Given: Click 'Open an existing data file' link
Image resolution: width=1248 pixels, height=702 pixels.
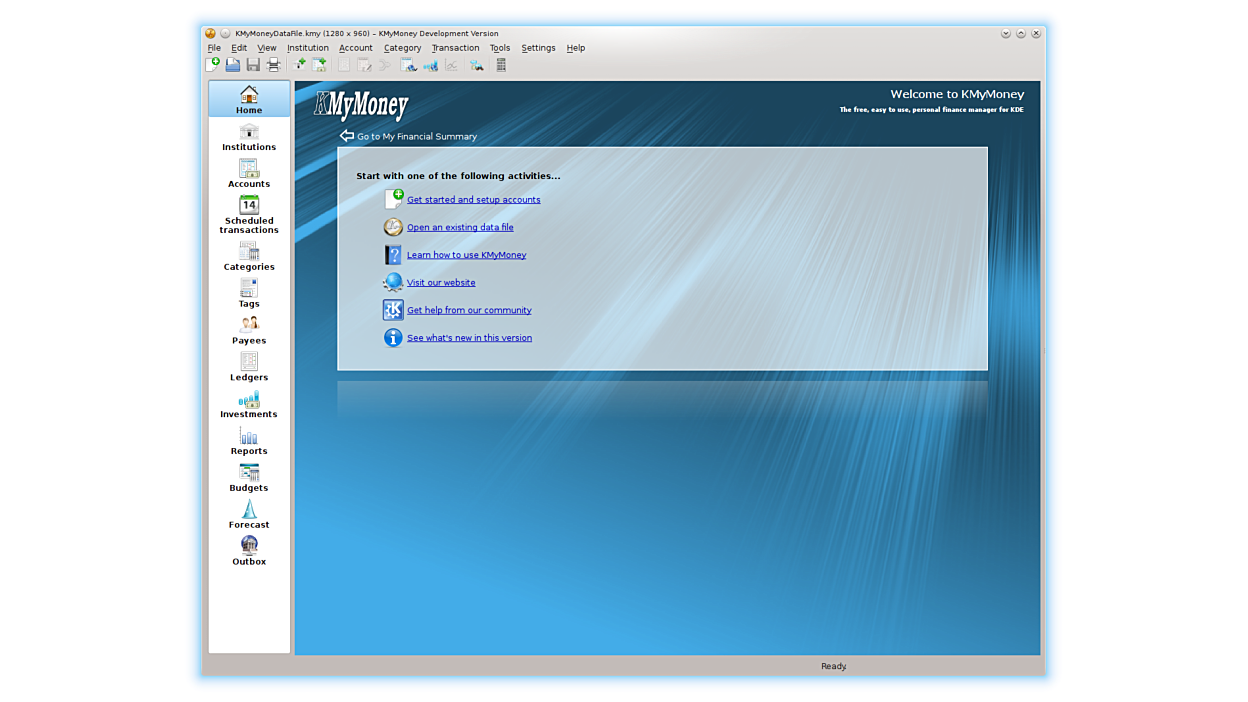Looking at the screenshot, I should pos(460,227).
